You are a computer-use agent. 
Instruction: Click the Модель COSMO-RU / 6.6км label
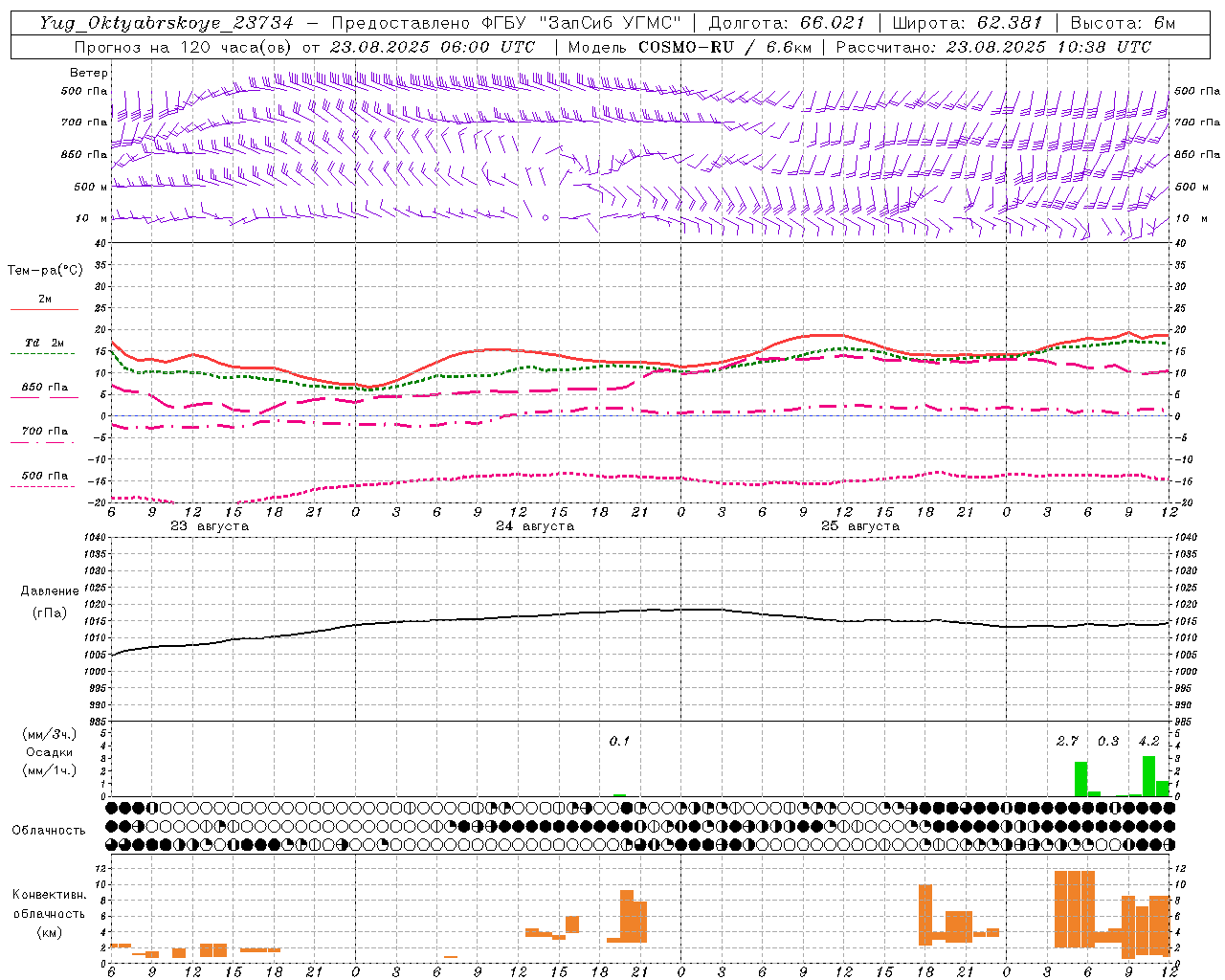pyautogui.click(x=689, y=47)
